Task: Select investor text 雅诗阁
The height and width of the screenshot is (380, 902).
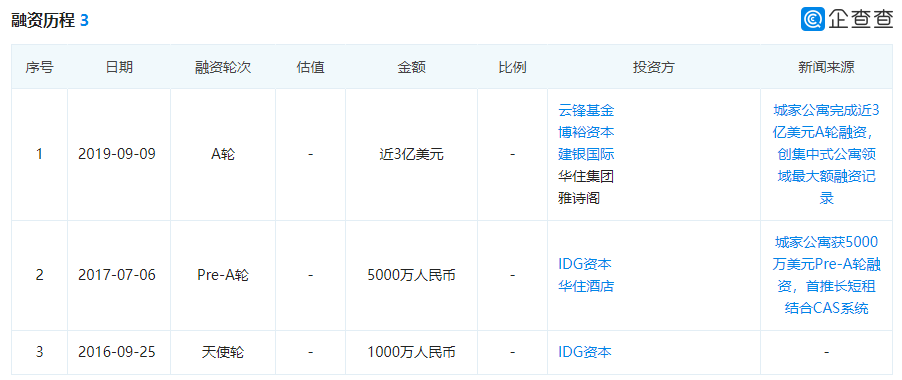Action: pyautogui.click(x=579, y=198)
